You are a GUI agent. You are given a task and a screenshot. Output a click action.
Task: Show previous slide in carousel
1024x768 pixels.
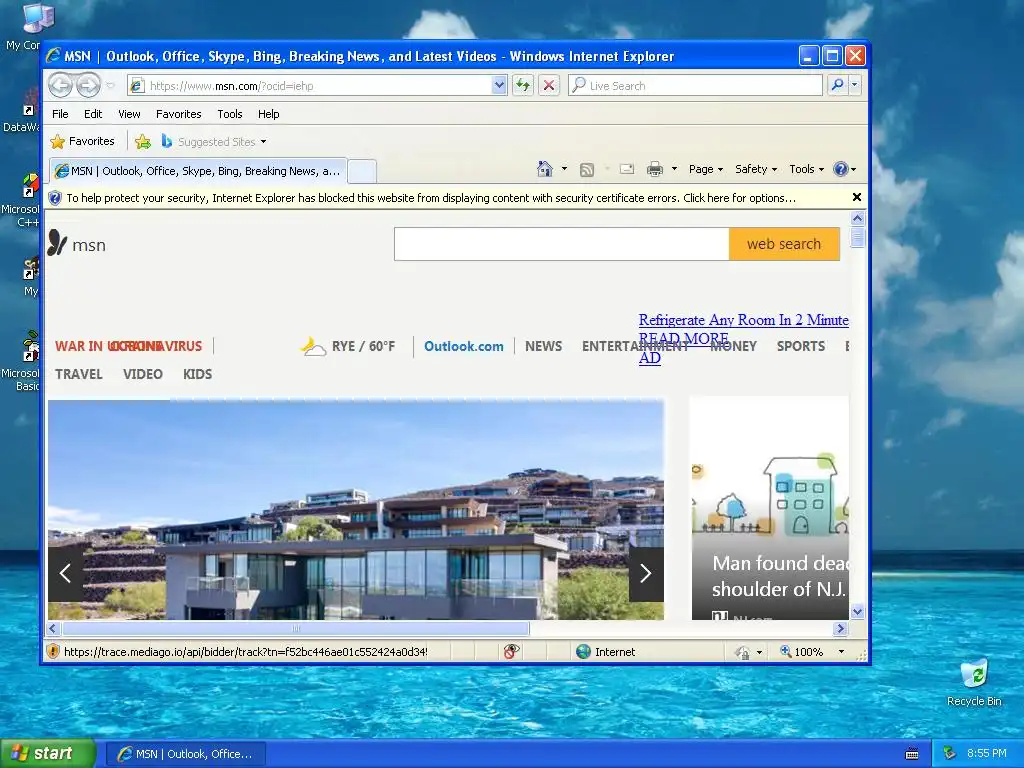[65, 574]
